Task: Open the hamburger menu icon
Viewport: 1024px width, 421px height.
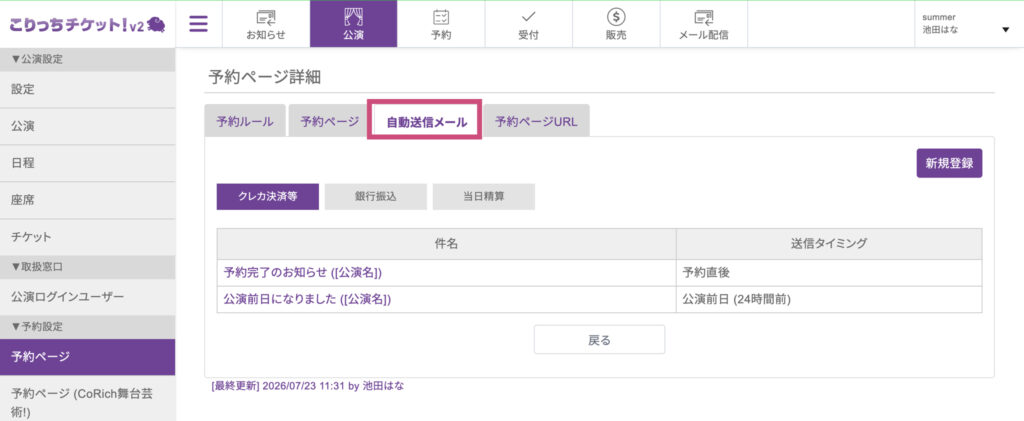Action: pos(199,24)
